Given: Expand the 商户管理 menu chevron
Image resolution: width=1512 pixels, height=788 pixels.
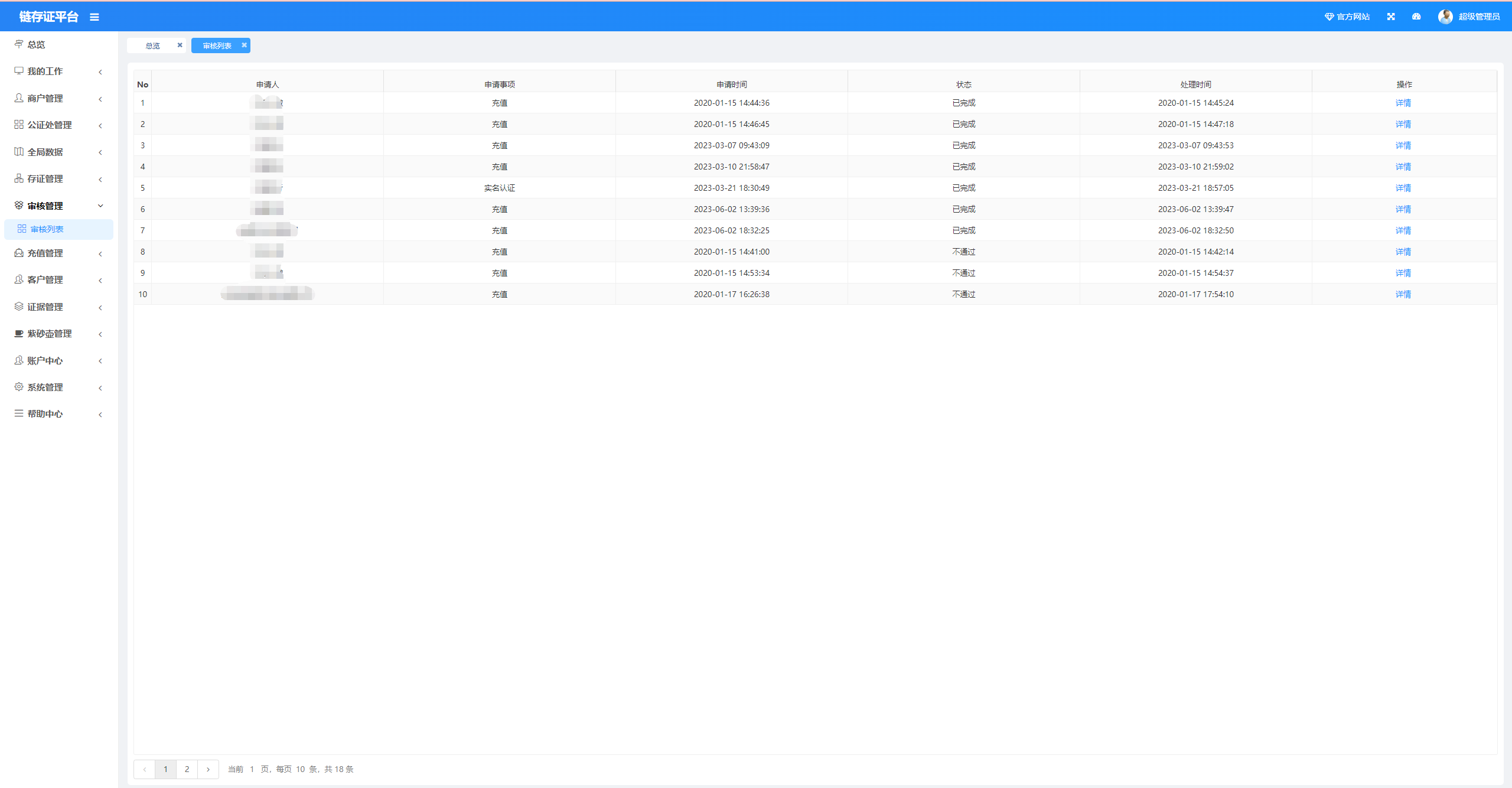Looking at the screenshot, I should tap(100, 99).
